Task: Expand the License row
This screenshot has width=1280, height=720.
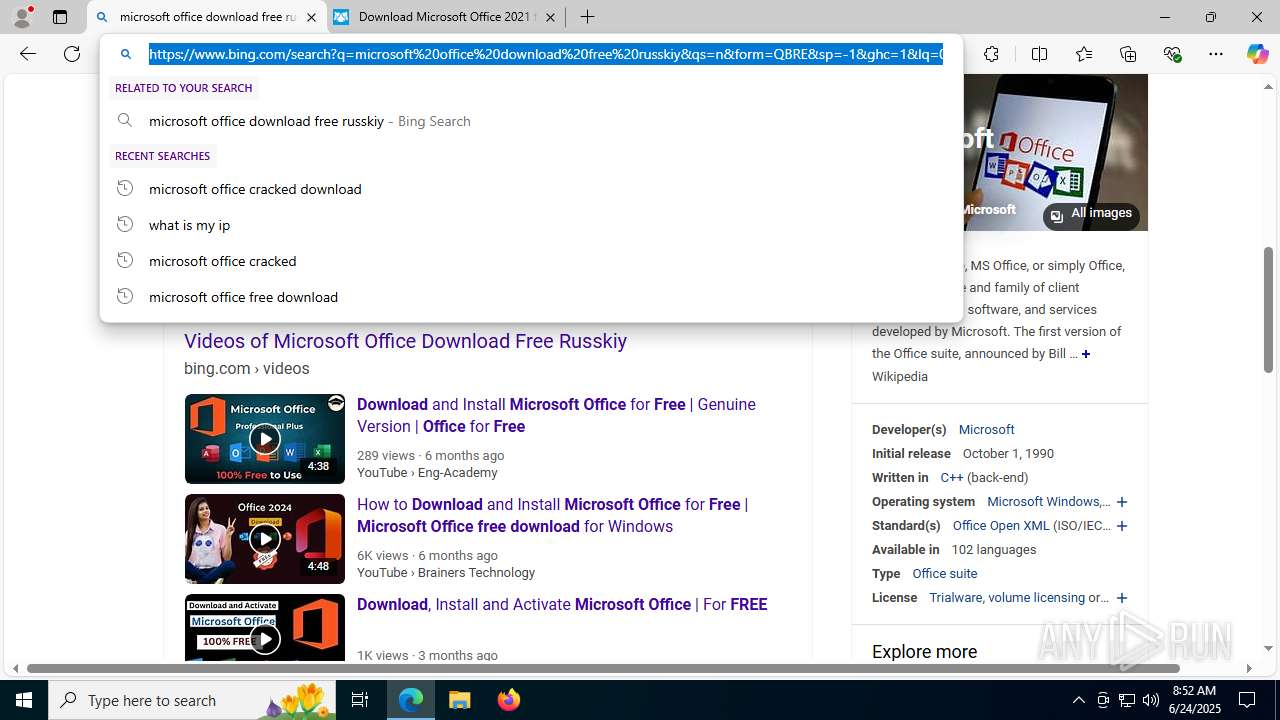Action: [1122, 598]
